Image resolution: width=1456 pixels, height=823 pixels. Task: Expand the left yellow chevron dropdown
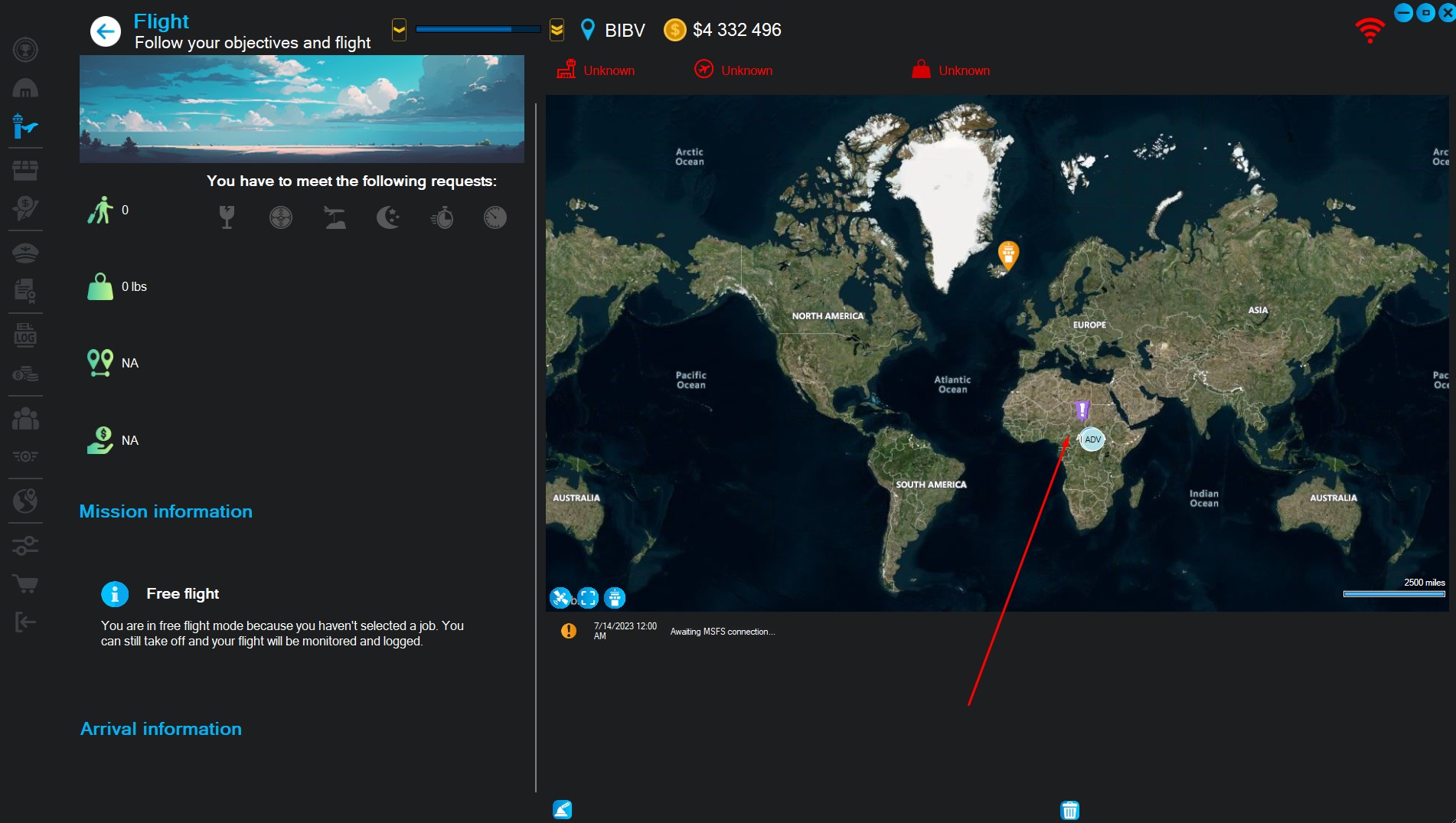(398, 29)
